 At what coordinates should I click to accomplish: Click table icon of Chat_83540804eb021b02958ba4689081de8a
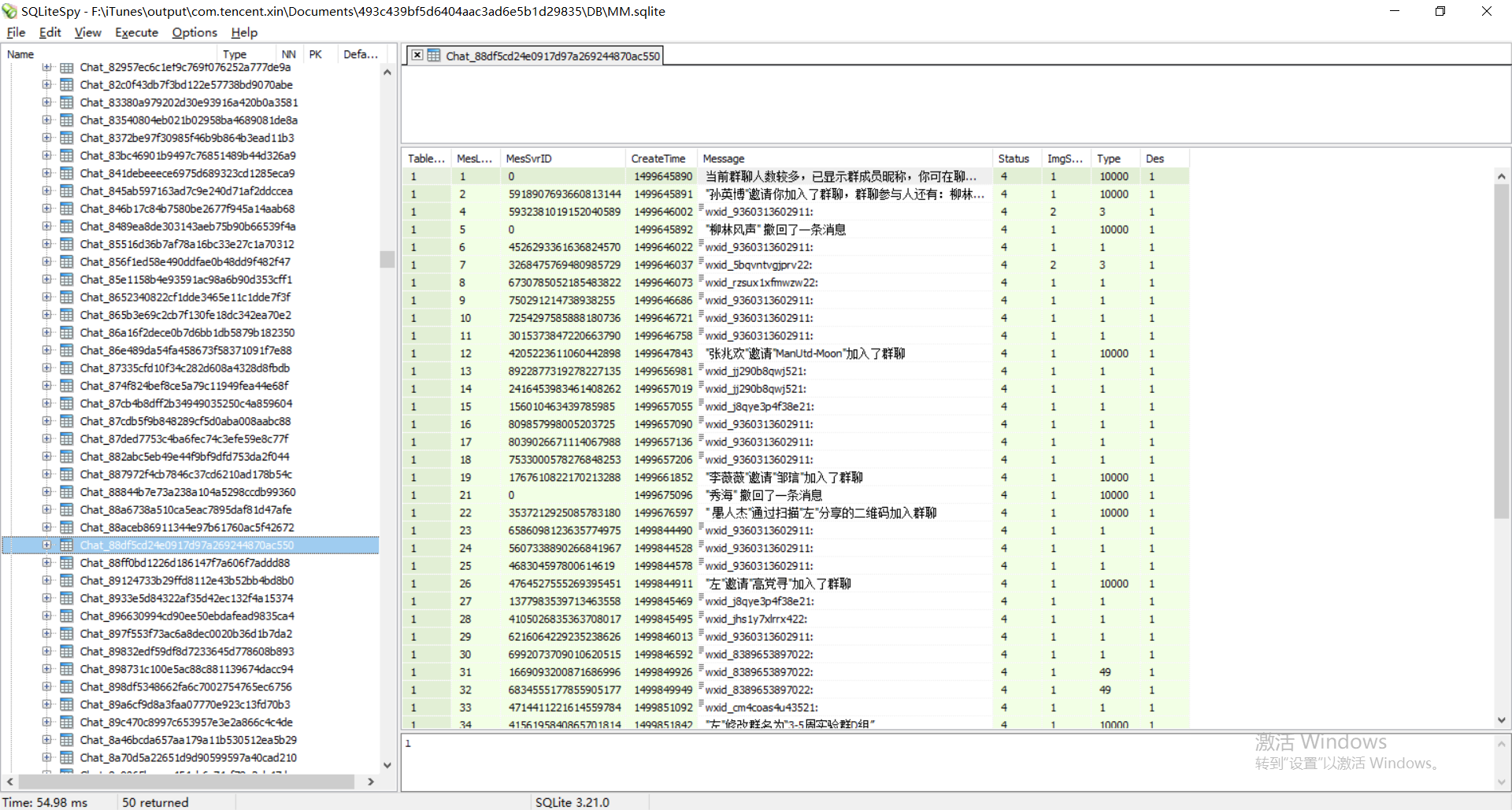pyautogui.click(x=67, y=120)
